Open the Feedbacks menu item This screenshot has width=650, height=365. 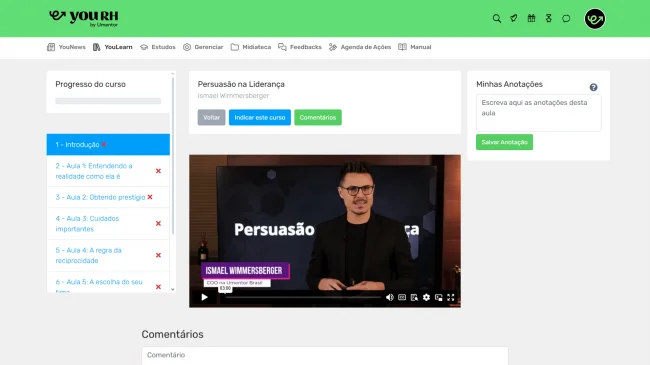click(300, 47)
